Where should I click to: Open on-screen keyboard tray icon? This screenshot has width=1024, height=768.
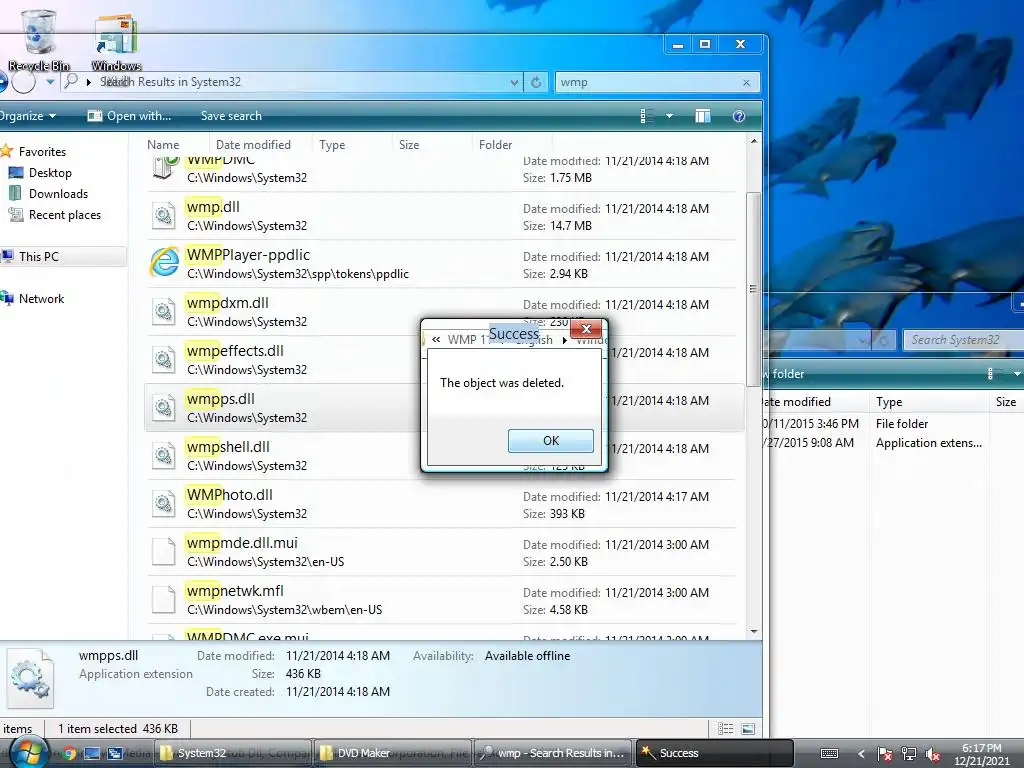click(x=829, y=754)
